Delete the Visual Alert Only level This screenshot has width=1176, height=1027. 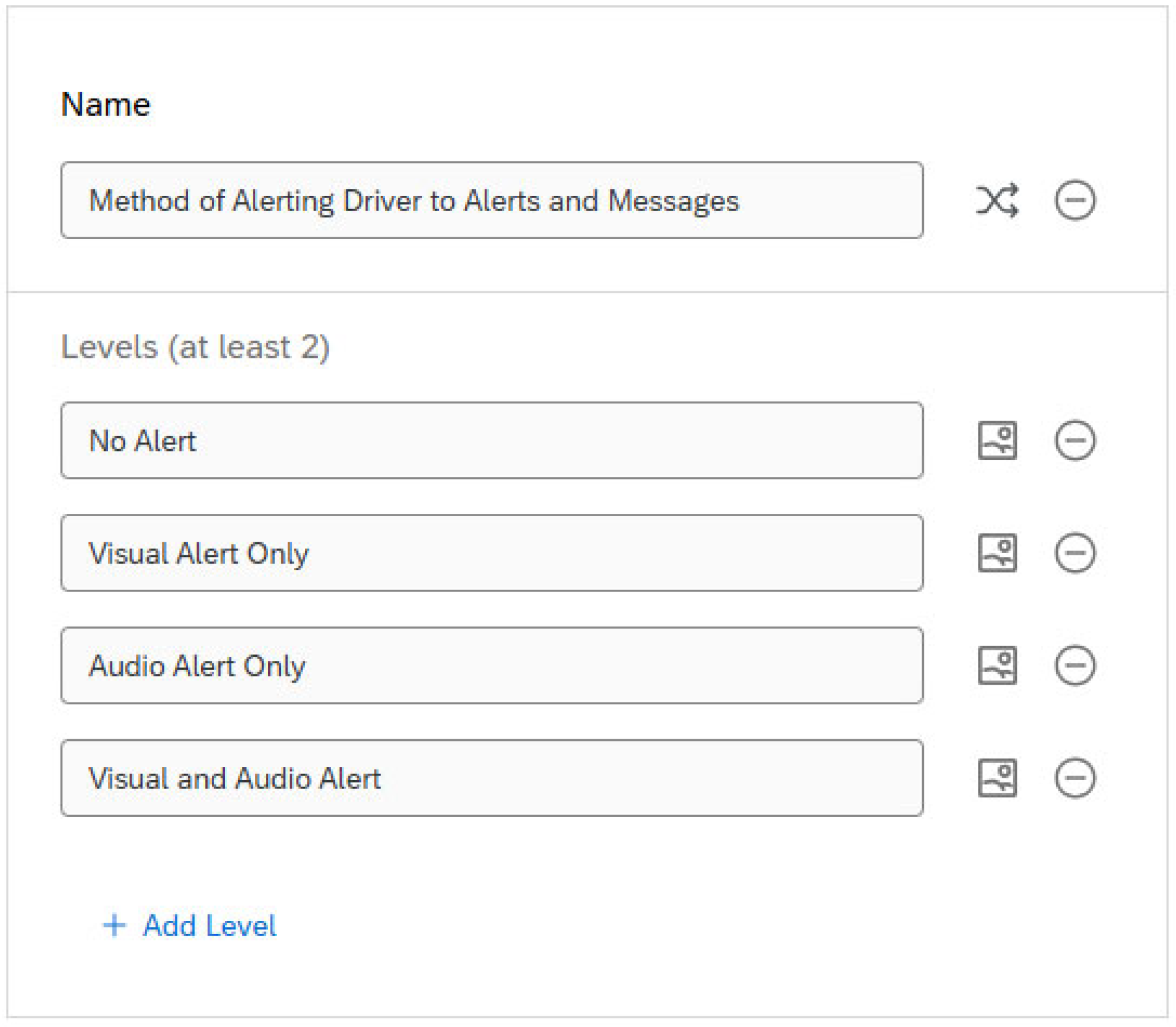click(1075, 553)
